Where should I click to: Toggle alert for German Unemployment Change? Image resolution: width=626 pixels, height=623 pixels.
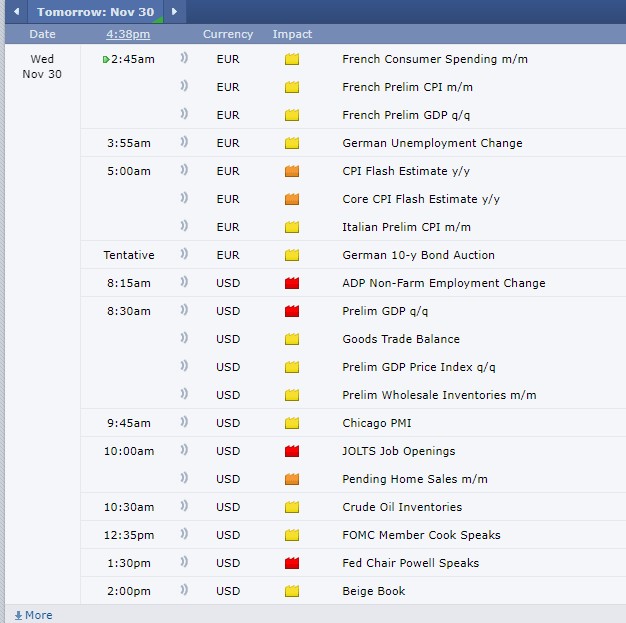point(184,143)
